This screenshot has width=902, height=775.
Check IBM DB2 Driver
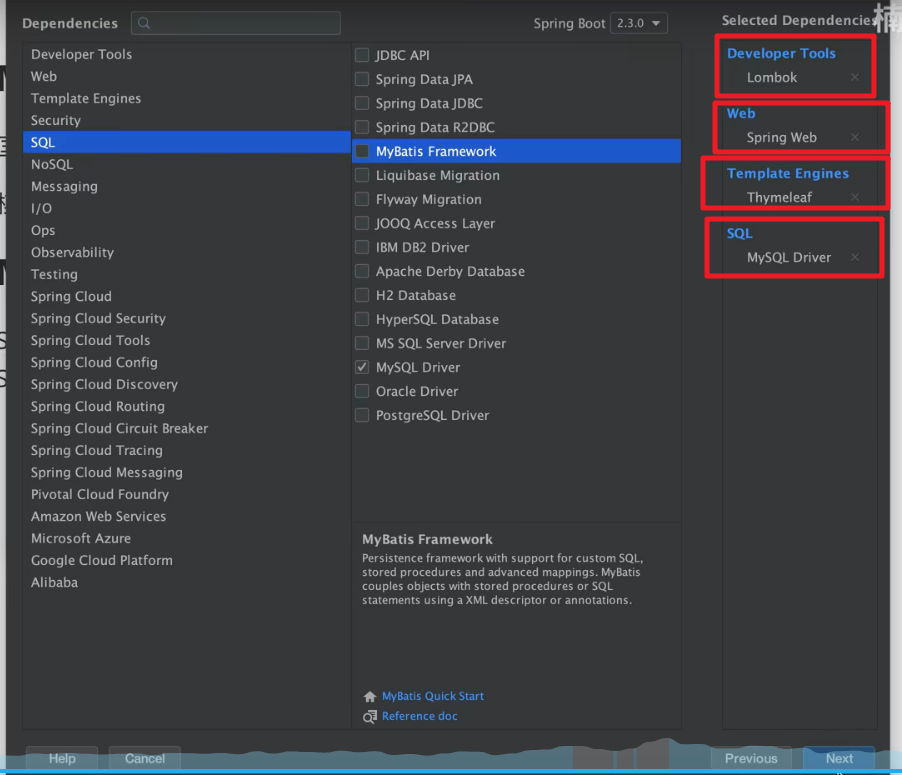362,247
